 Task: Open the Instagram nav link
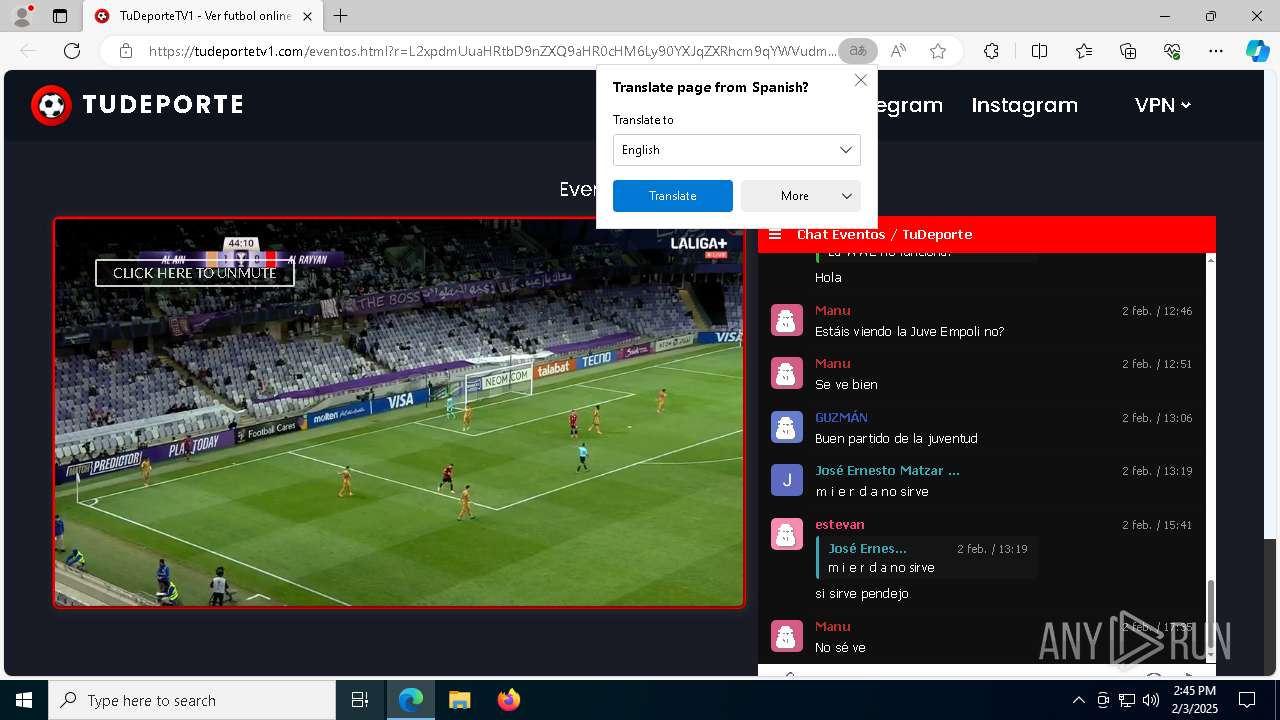coord(1024,105)
